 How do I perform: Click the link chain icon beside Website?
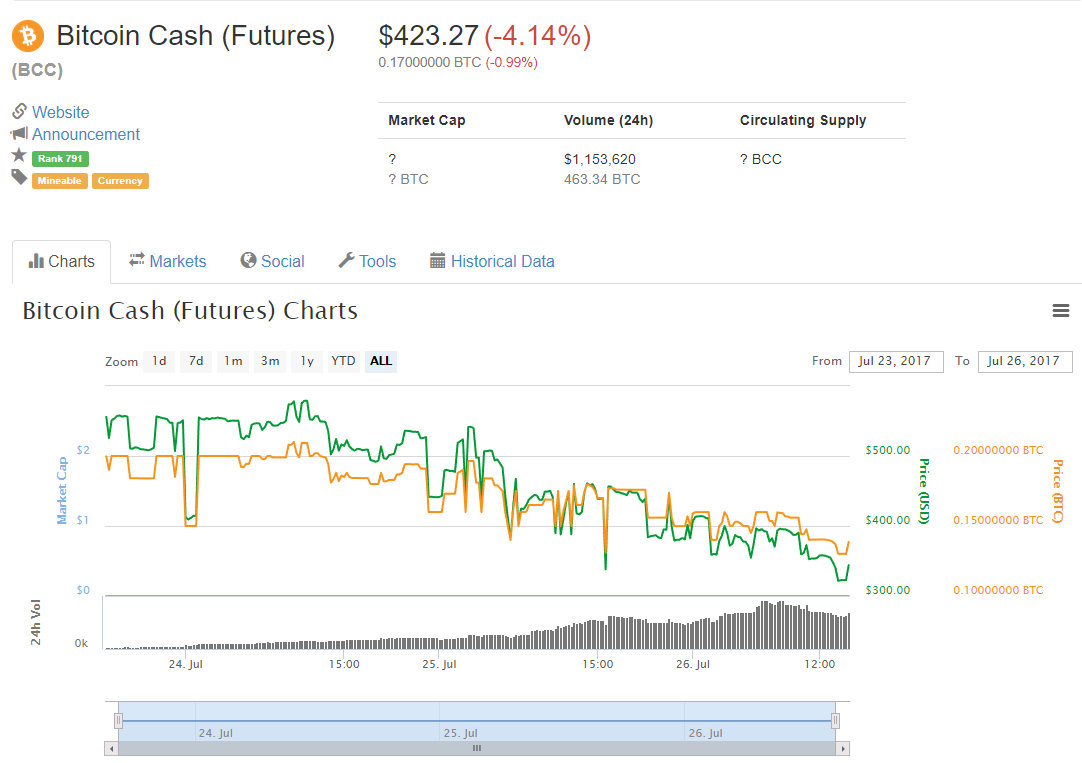(19, 111)
